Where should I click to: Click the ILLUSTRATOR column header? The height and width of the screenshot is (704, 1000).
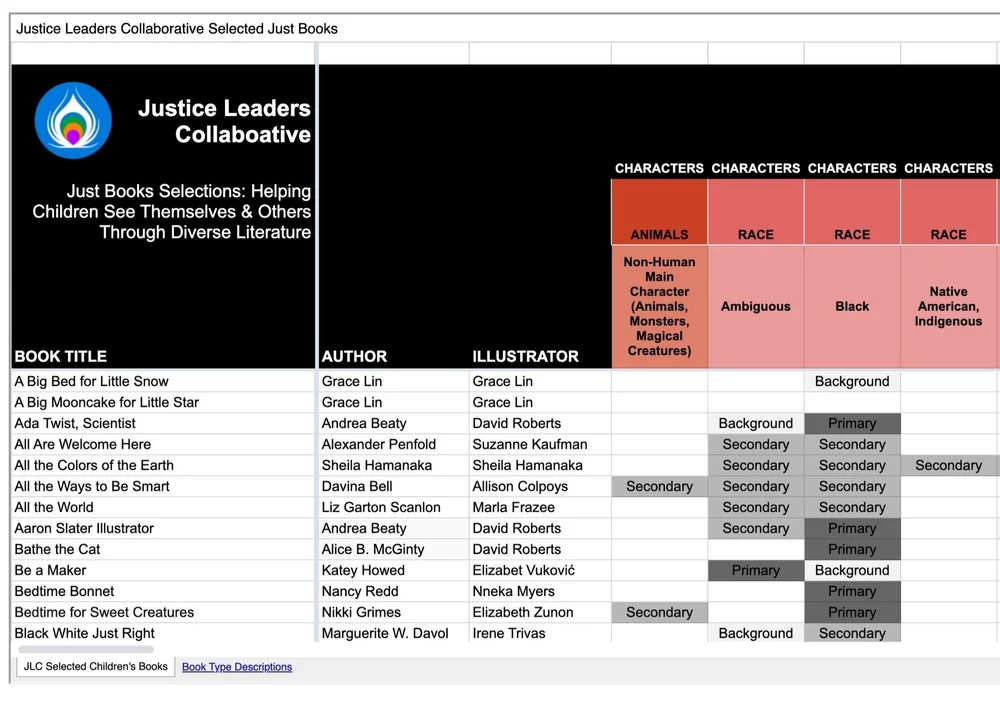click(526, 356)
